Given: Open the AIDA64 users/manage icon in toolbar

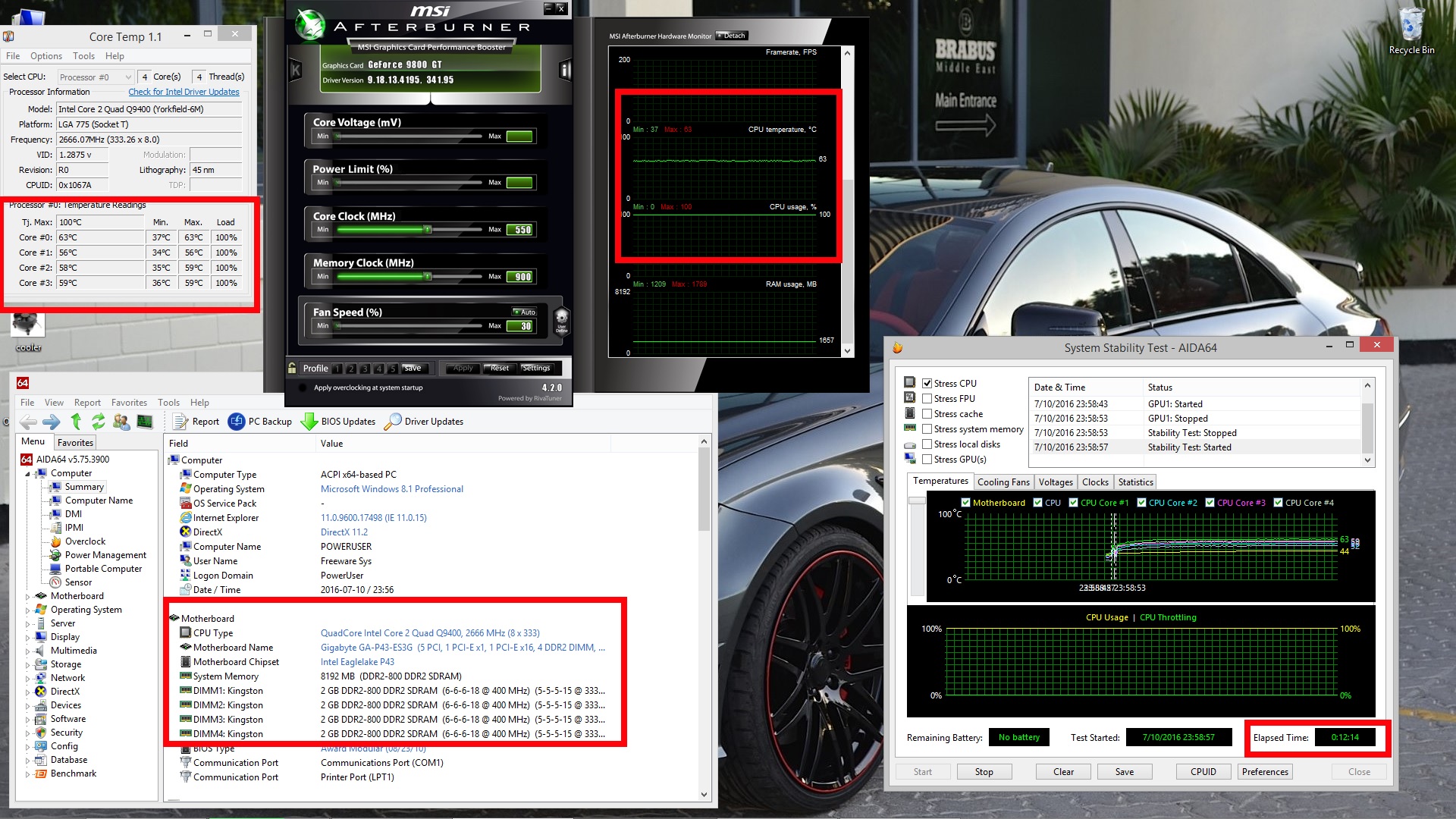Looking at the screenshot, I should [x=121, y=422].
